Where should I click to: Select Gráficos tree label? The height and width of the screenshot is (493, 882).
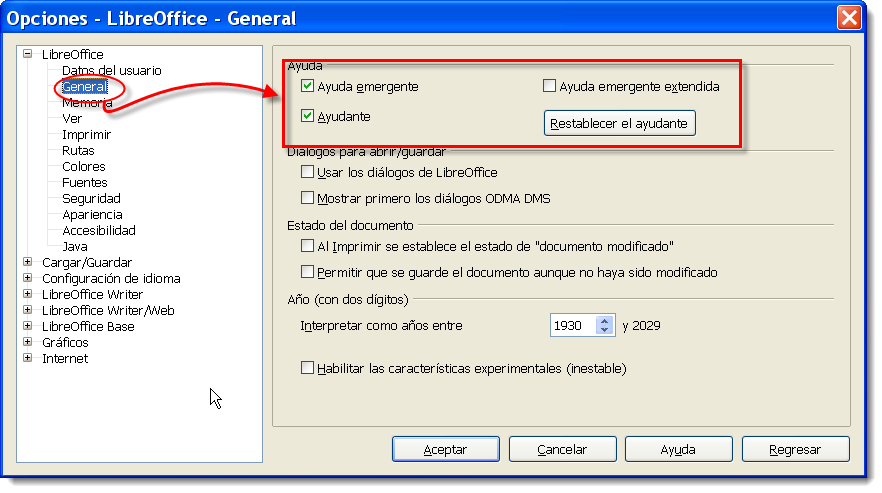[x=65, y=342]
